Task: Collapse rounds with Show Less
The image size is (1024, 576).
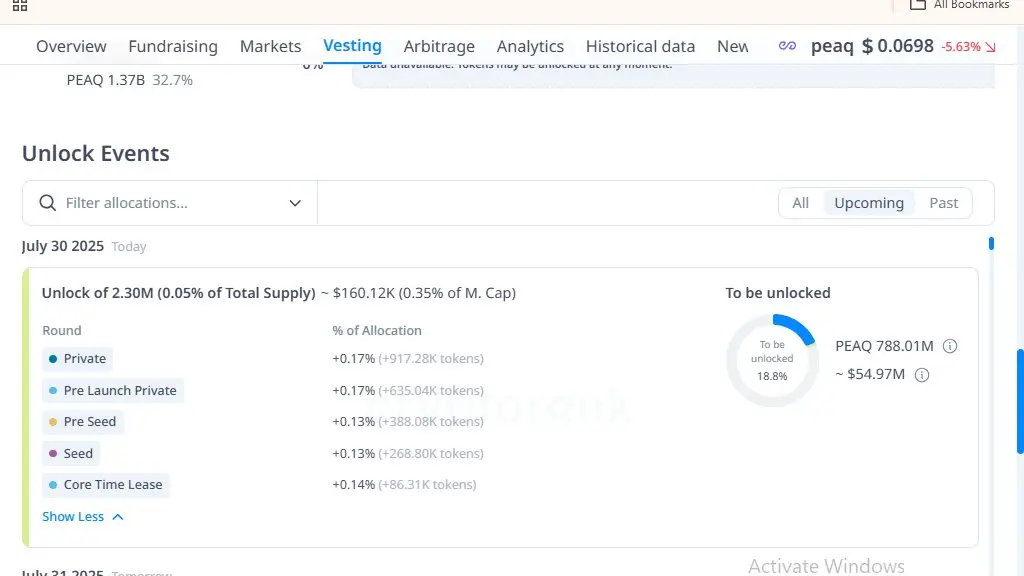Action: click(x=82, y=517)
